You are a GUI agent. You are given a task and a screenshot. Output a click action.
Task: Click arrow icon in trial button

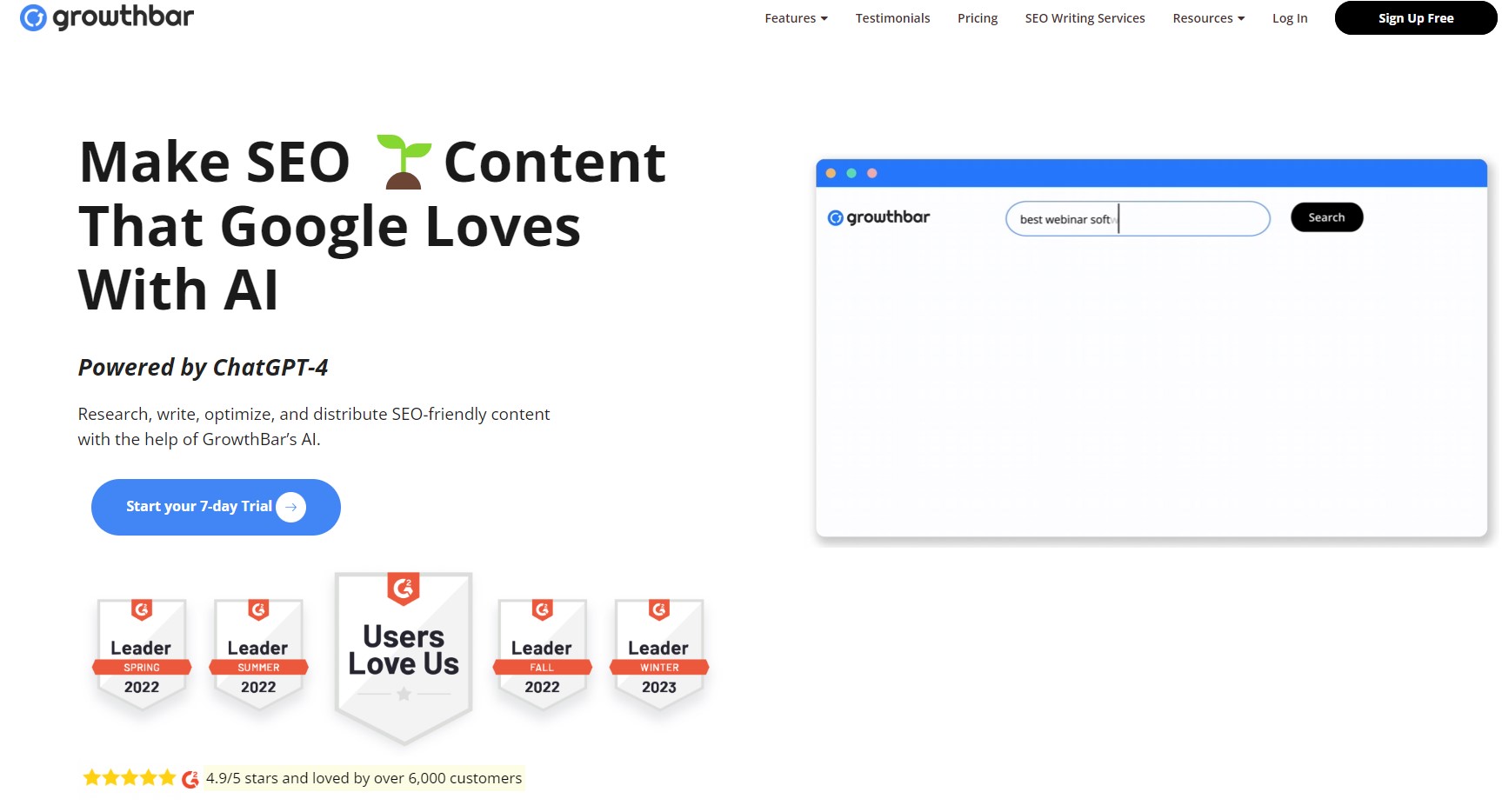click(x=291, y=507)
